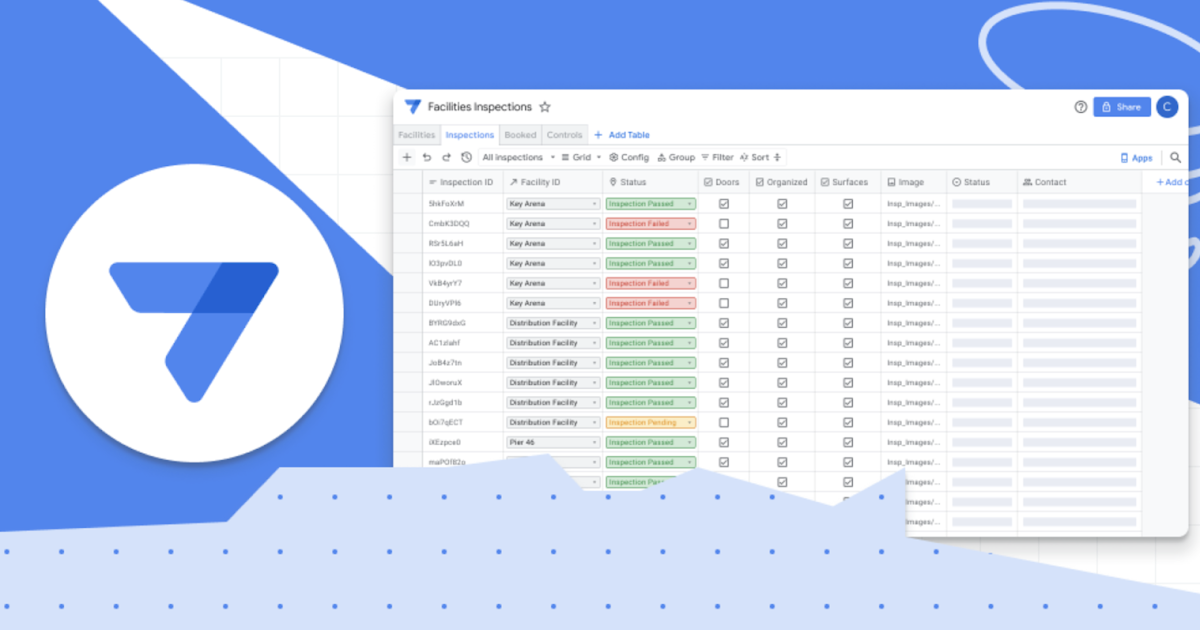Open Facility ID dropdown for row rJzGgd1b

pyautogui.click(x=552, y=402)
